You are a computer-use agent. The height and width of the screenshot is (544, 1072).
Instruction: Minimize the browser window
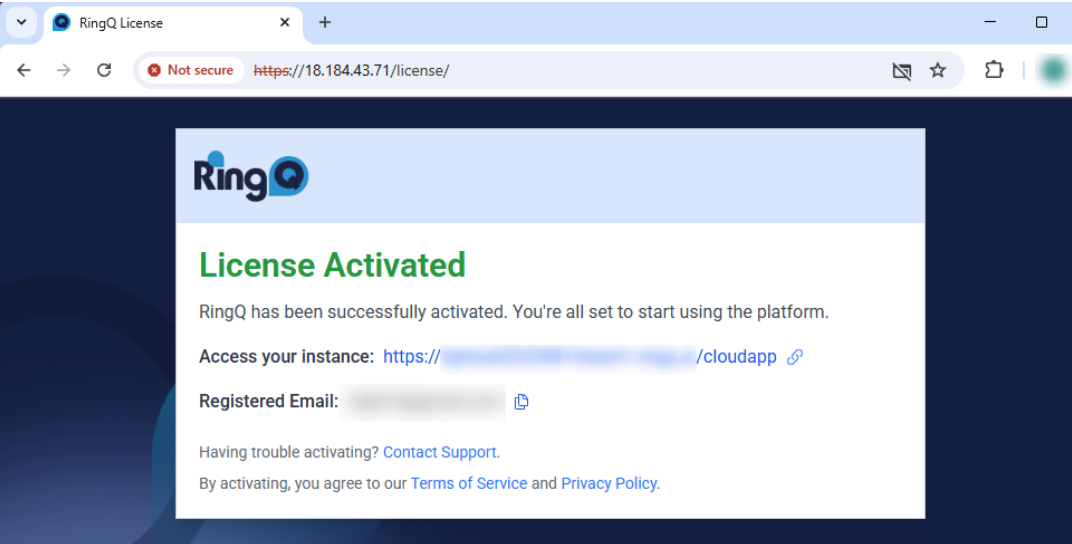(990, 22)
